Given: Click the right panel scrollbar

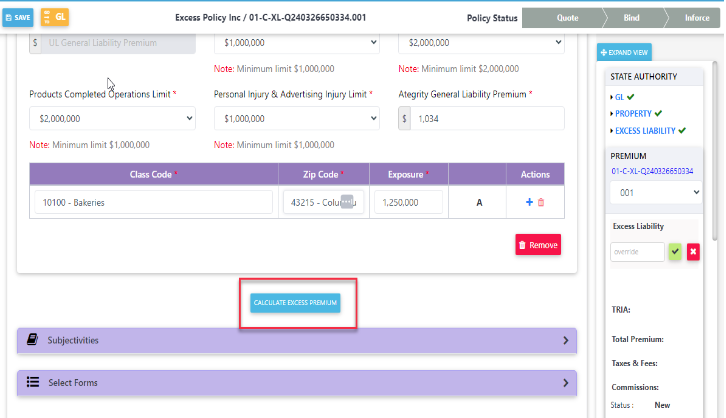Looking at the screenshot, I should tap(715, 151).
